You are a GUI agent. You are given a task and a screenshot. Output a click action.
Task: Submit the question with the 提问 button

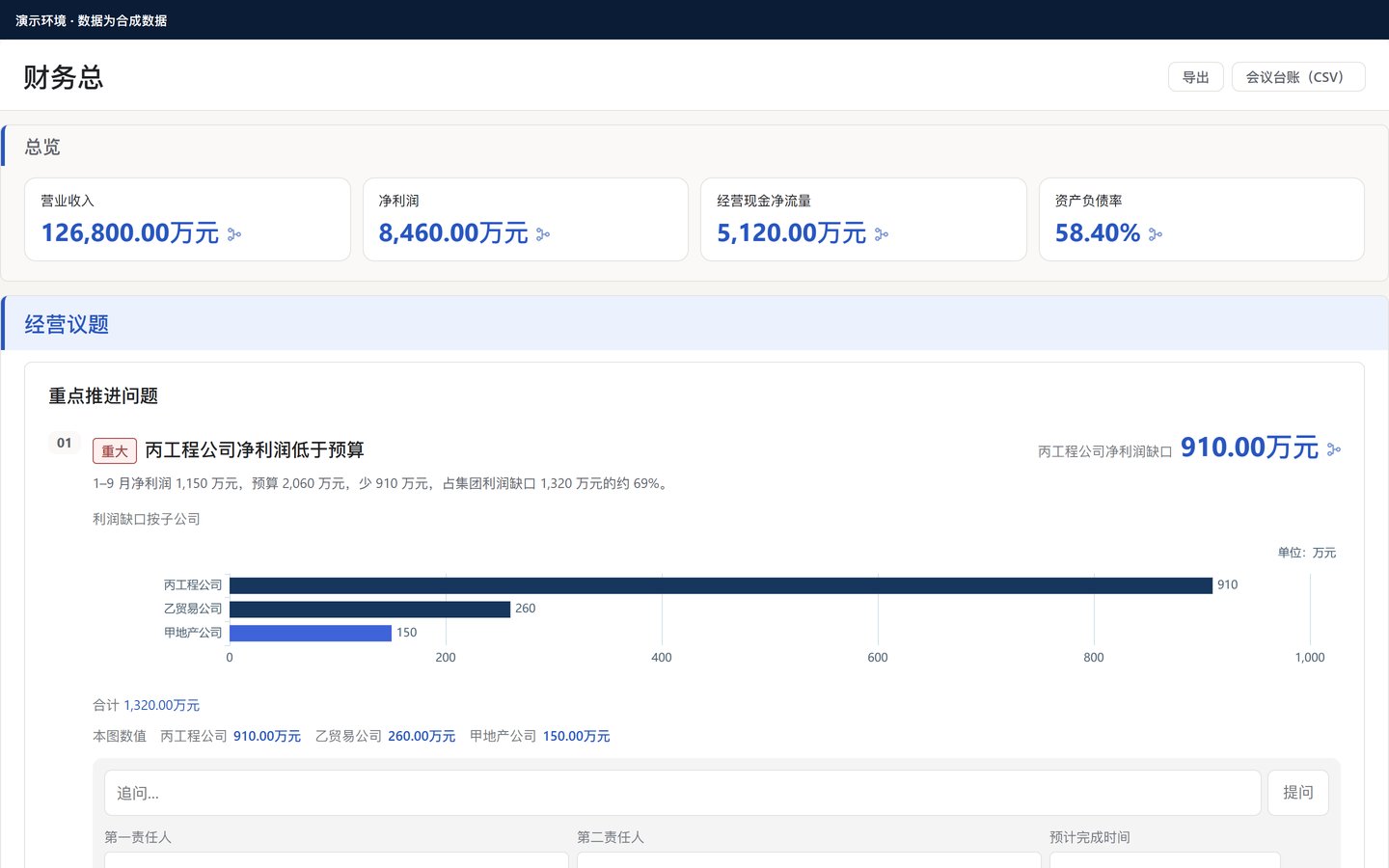pyautogui.click(x=1298, y=793)
